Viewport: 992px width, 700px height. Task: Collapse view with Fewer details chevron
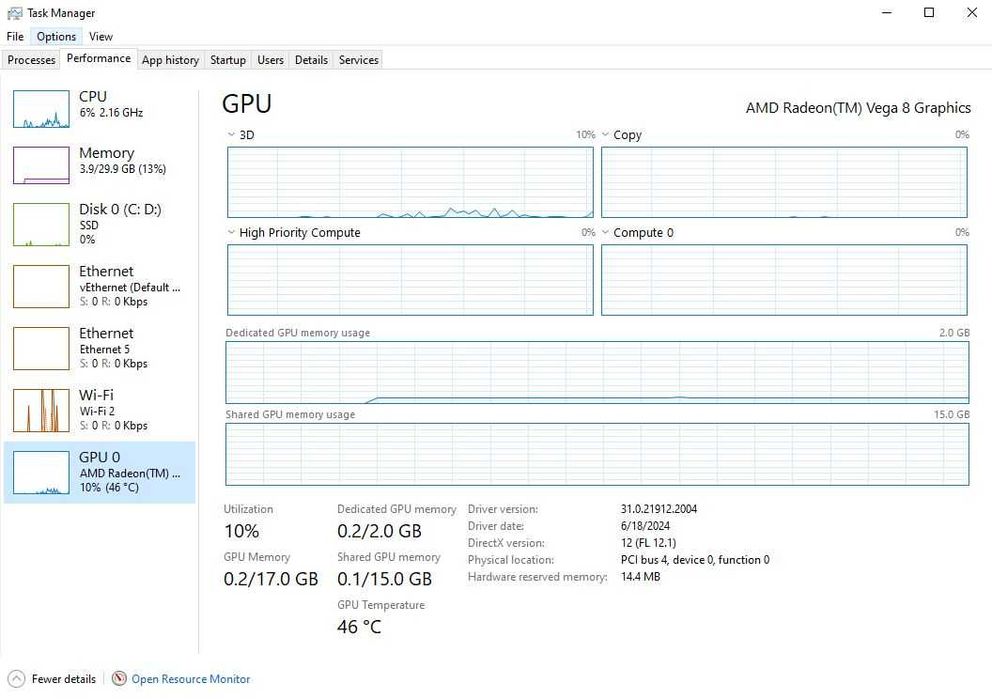pyautogui.click(x=16, y=679)
